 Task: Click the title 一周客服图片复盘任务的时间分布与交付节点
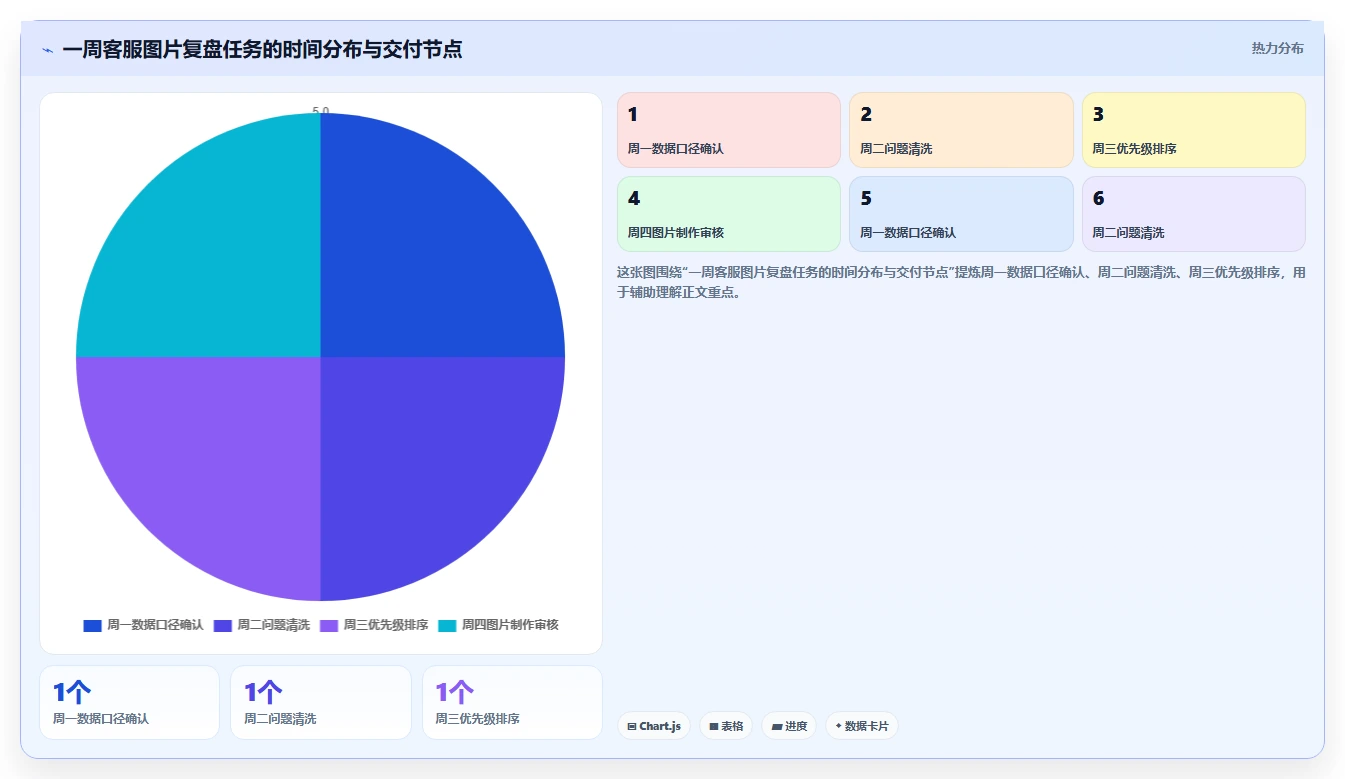click(x=262, y=49)
